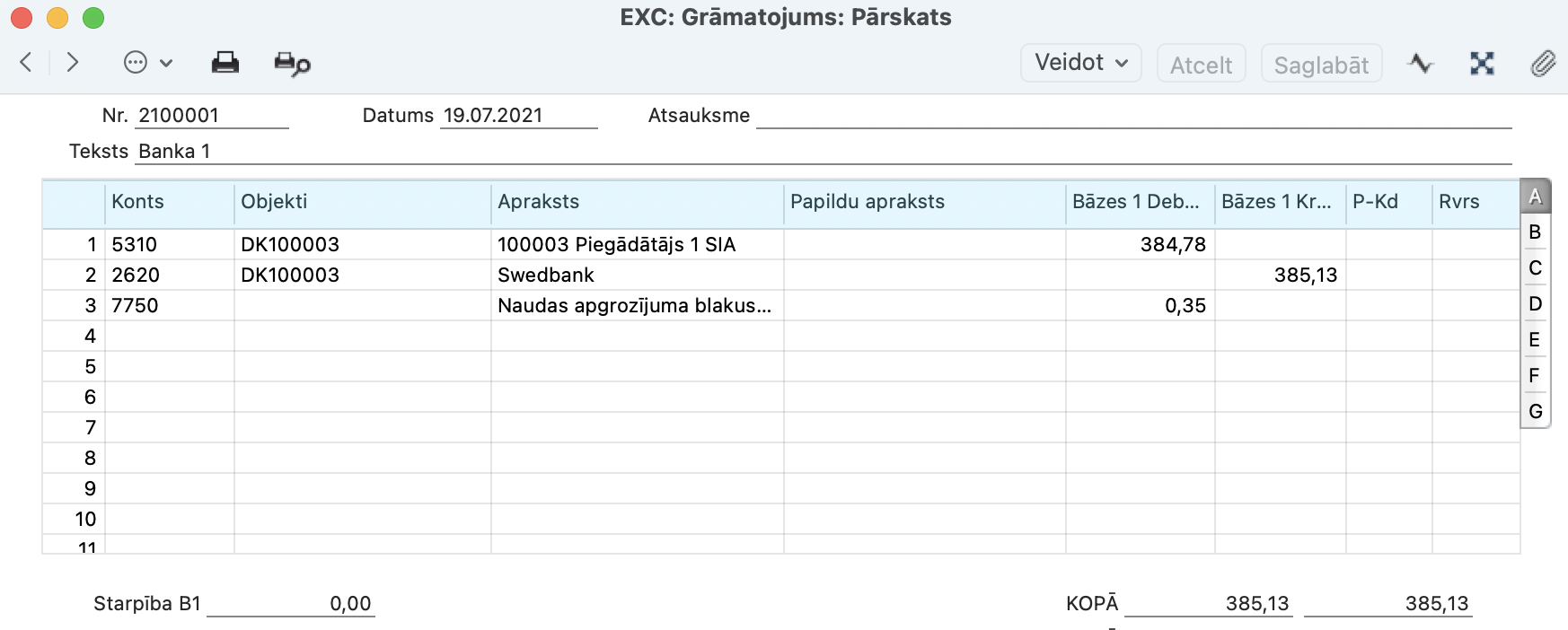The width and height of the screenshot is (1568, 630).
Task: Open print preview with magnifier icon
Action: (x=292, y=64)
